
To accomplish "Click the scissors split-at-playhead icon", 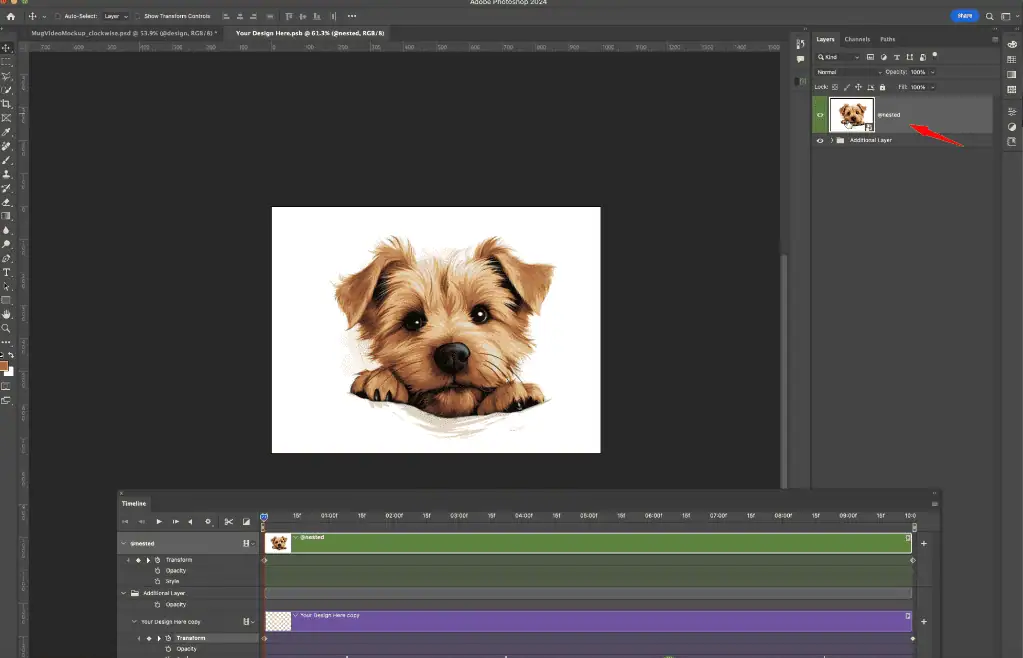I will [228, 521].
